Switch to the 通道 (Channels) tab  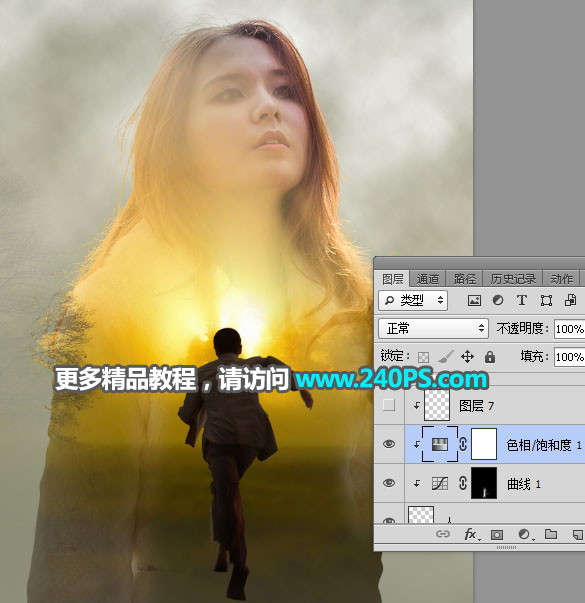coord(427,279)
